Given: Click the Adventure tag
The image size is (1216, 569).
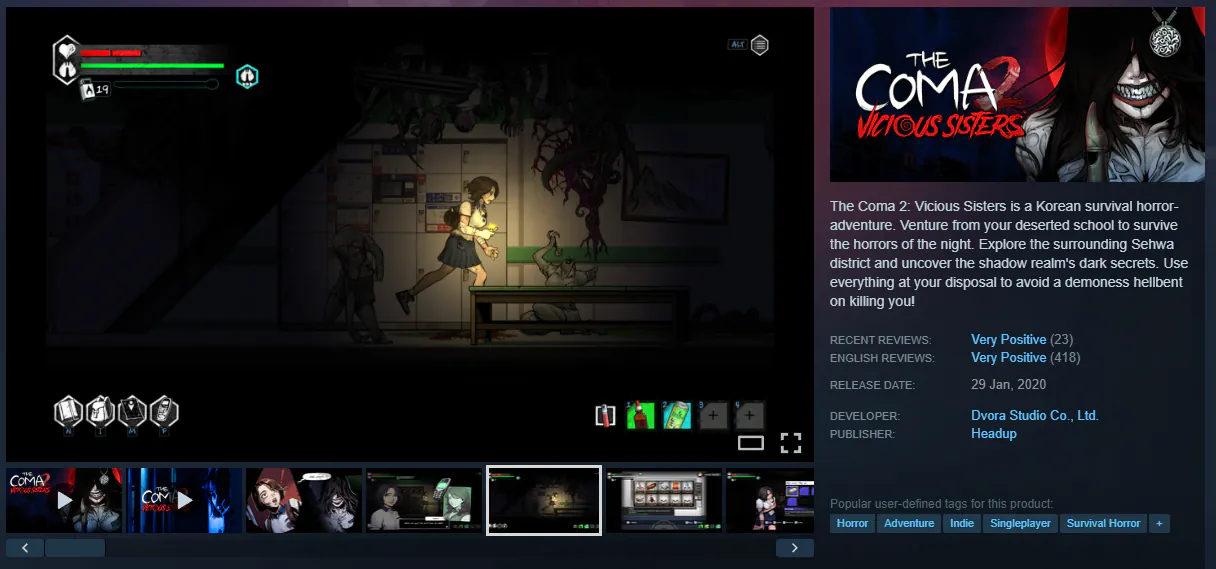Looking at the screenshot, I should (x=909, y=523).
